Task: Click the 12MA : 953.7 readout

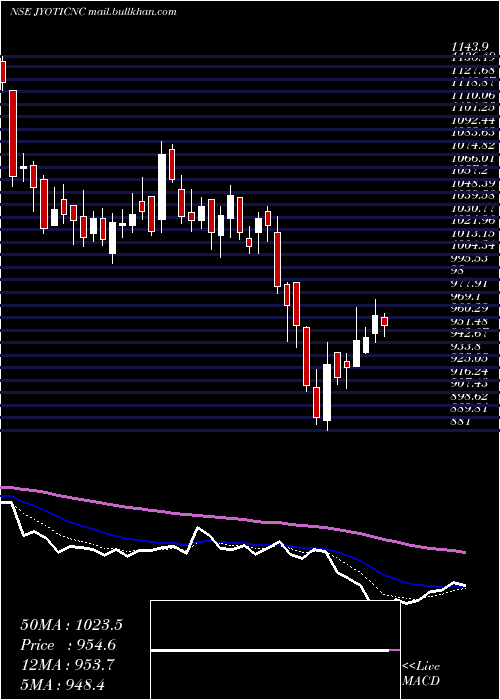Action: [x=68, y=664]
